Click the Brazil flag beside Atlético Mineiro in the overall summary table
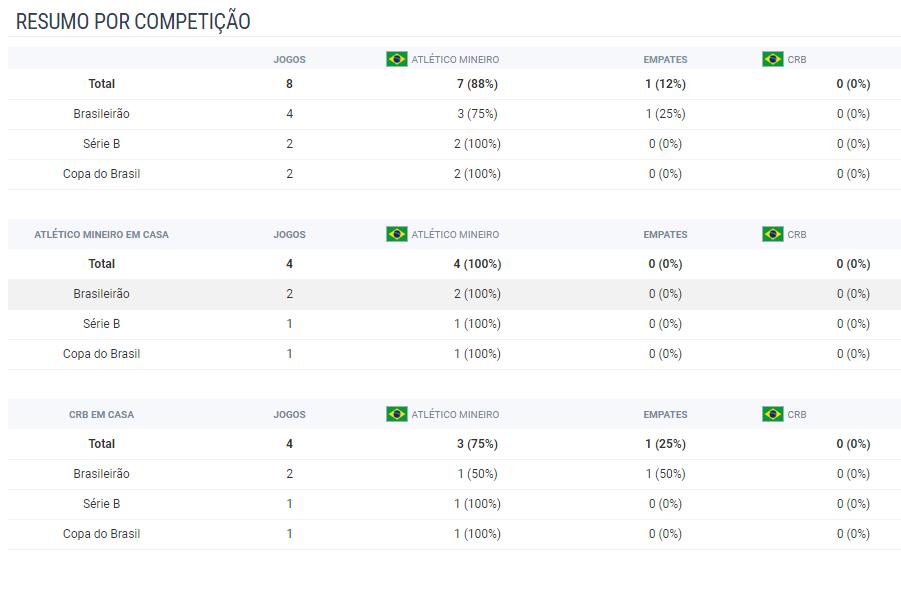 coord(396,59)
